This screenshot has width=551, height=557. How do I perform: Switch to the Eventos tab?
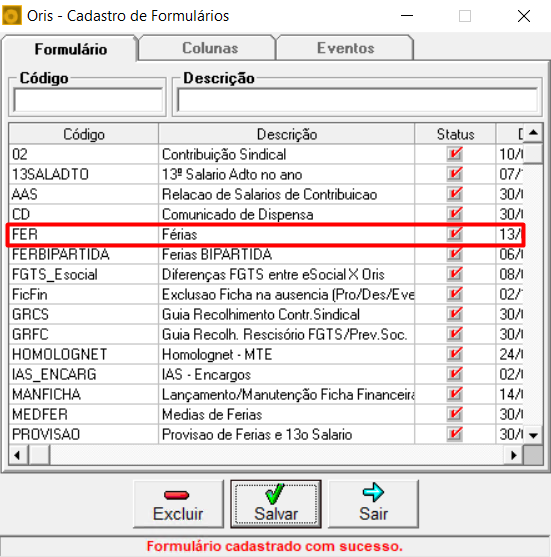coord(345,48)
